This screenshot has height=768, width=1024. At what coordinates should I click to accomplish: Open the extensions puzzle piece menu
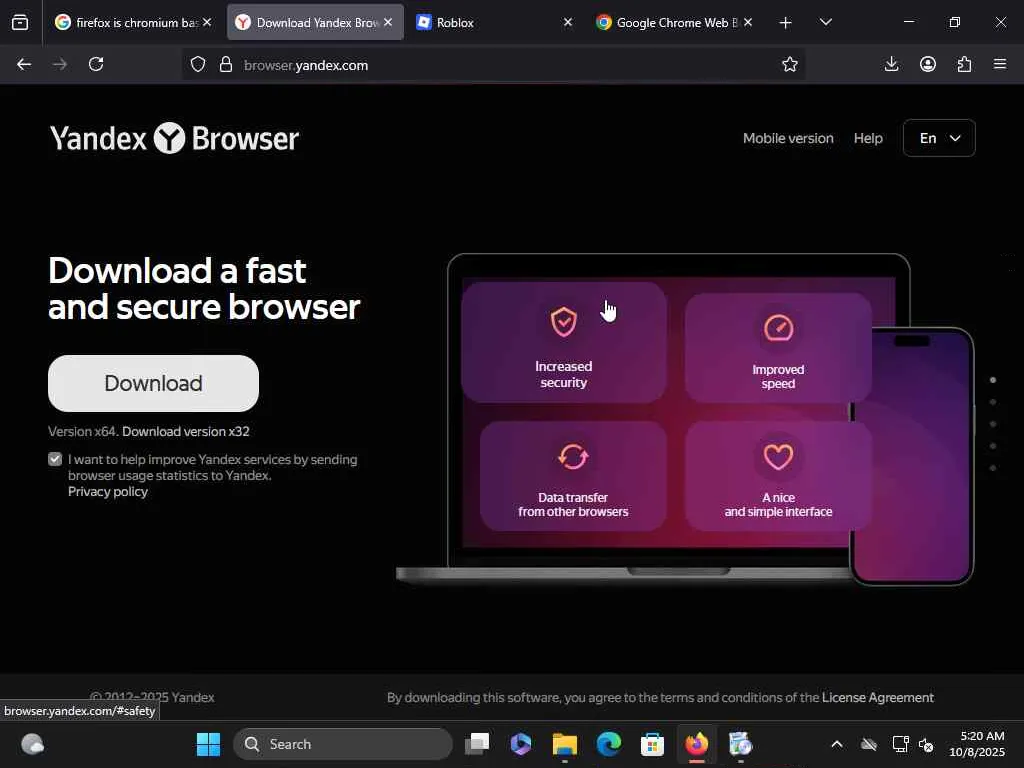click(x=964, y=64)
